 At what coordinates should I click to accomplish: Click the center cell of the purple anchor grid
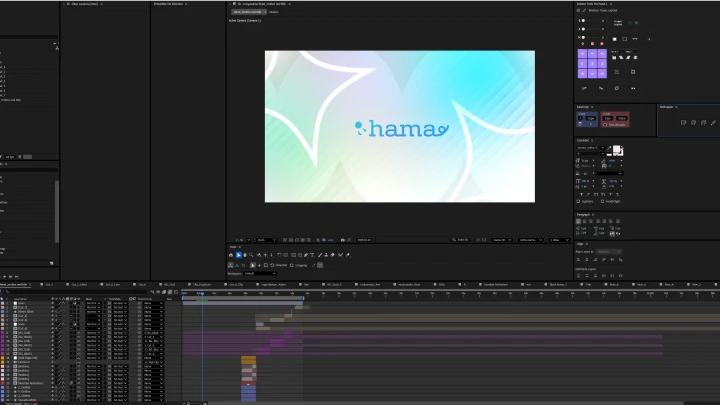(592, 63)
